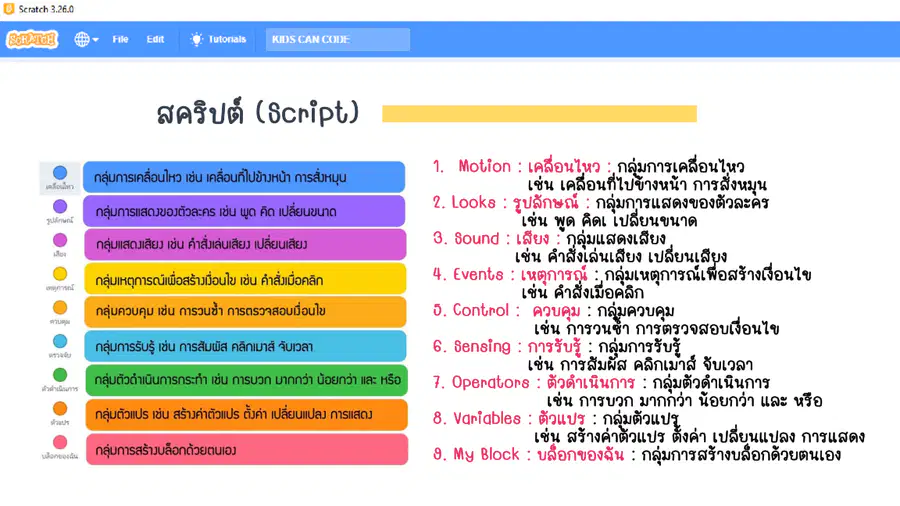The width and height of the screenshot is (900, 506).
Task: Open the Edit menu
Action: pyautogui.click(x=155, y=39)
